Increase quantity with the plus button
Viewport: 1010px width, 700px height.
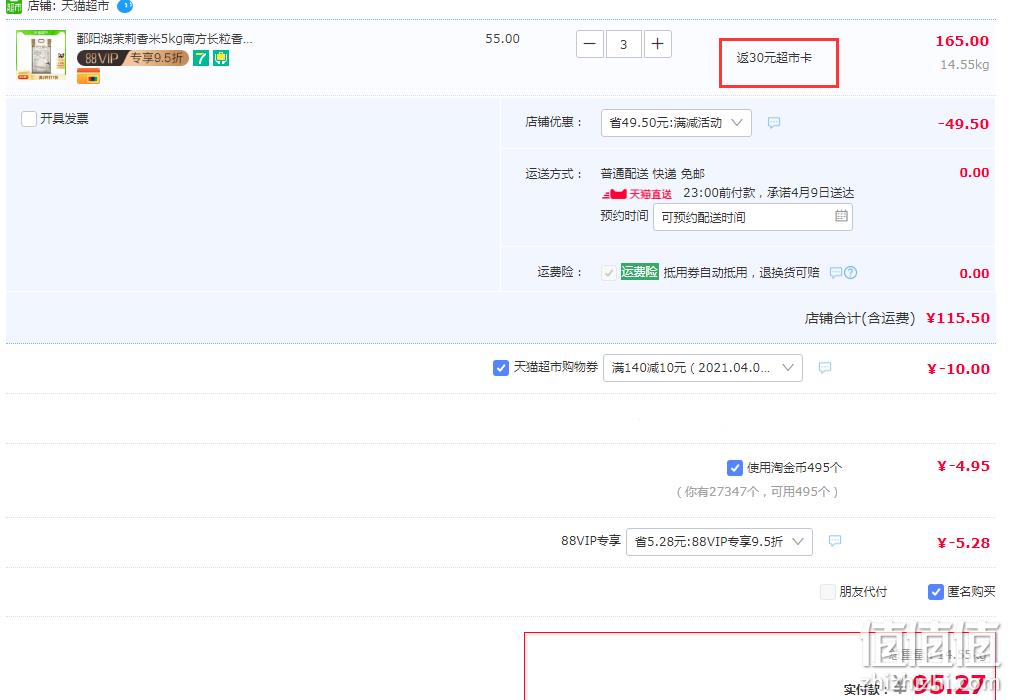coord(658,44)
